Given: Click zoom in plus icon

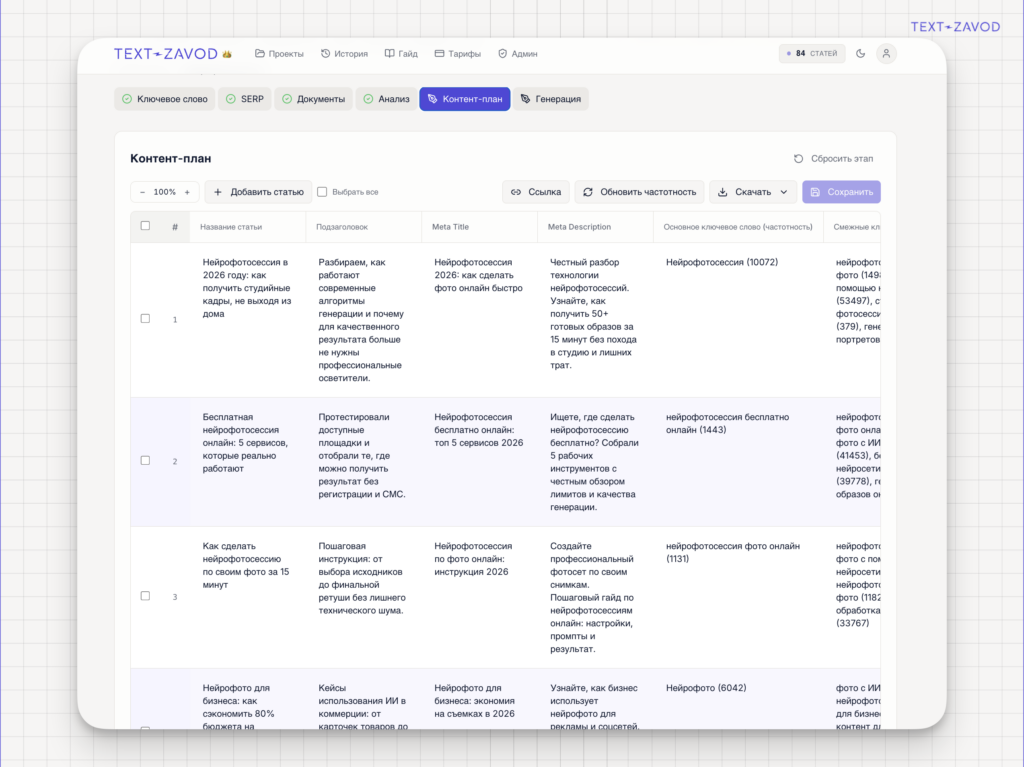Looking at the screenshot, I should coord(187,192).
